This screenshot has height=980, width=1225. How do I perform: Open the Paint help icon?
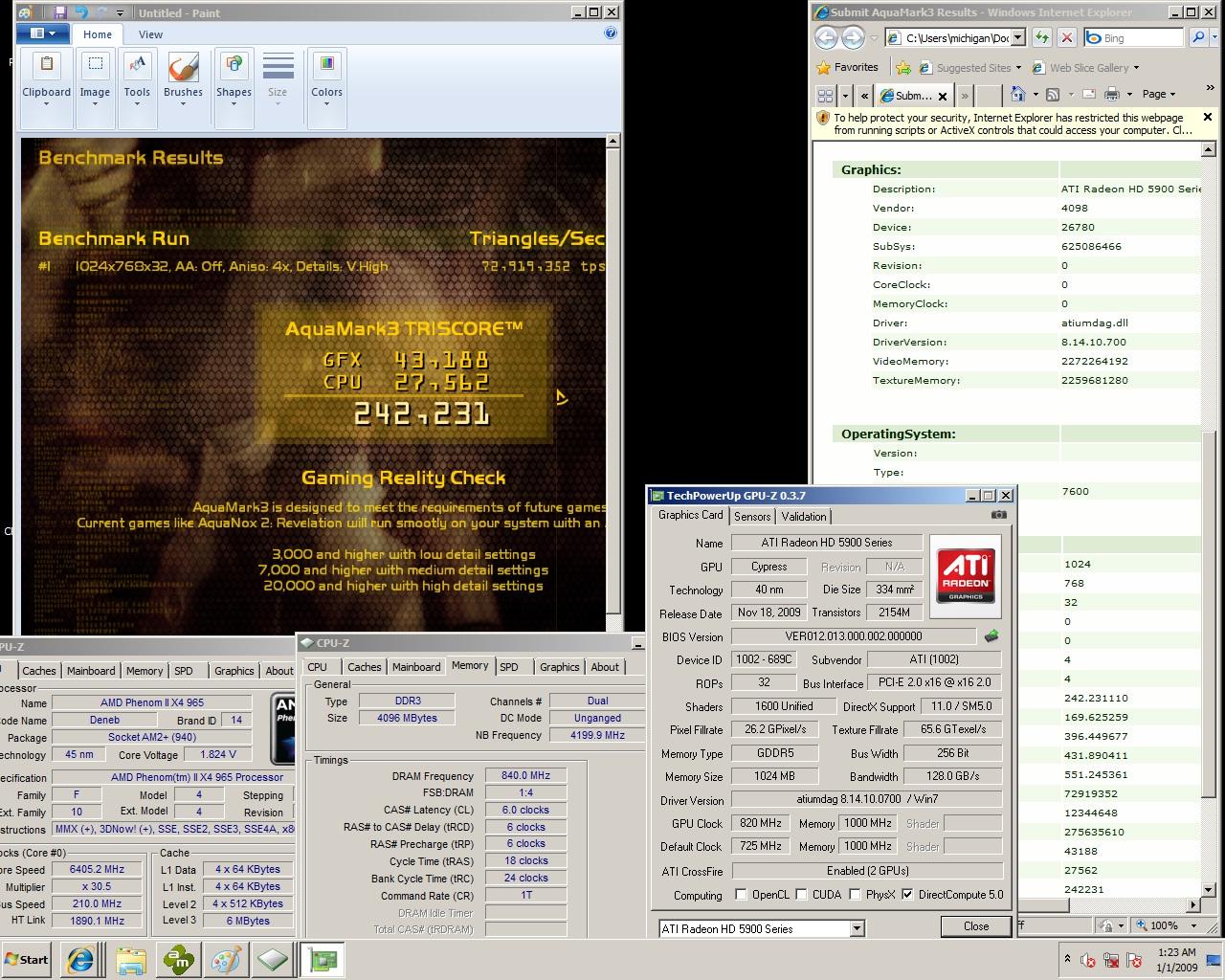pyautogui.click(x=611, y=33)
